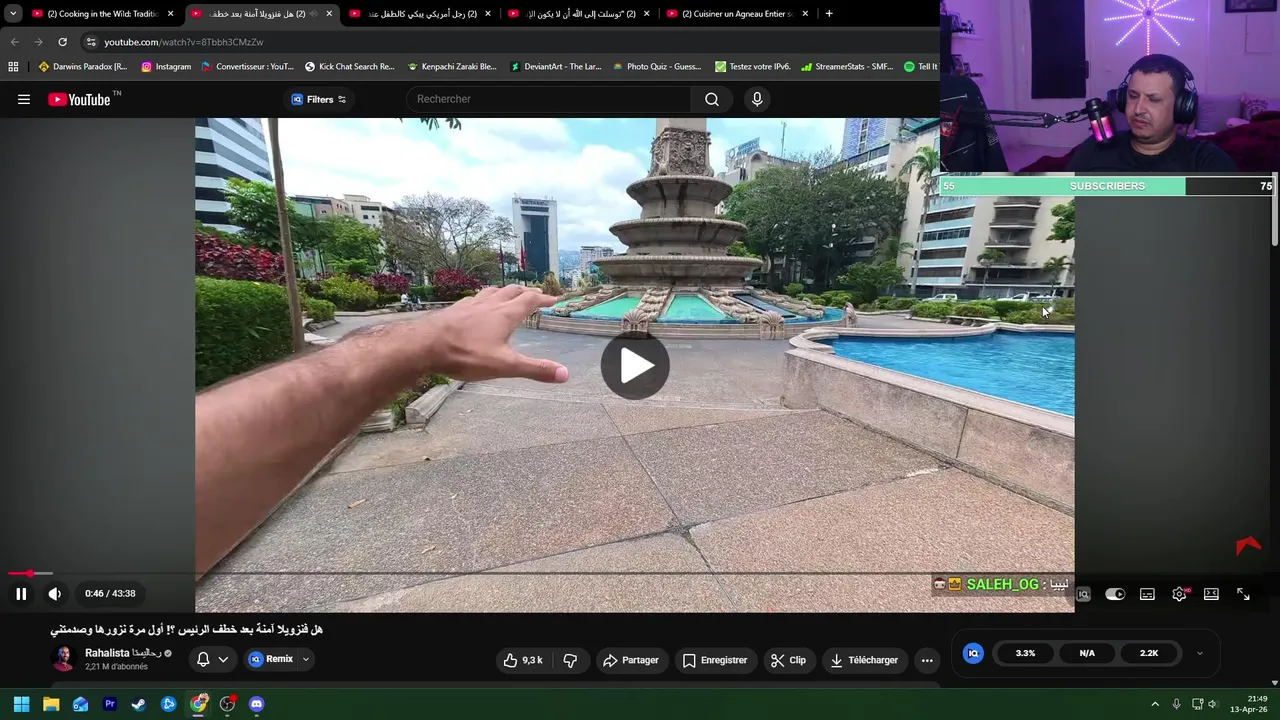1280x720 pixels.
Task: Open the Windows Start menu
Action: 21,704
